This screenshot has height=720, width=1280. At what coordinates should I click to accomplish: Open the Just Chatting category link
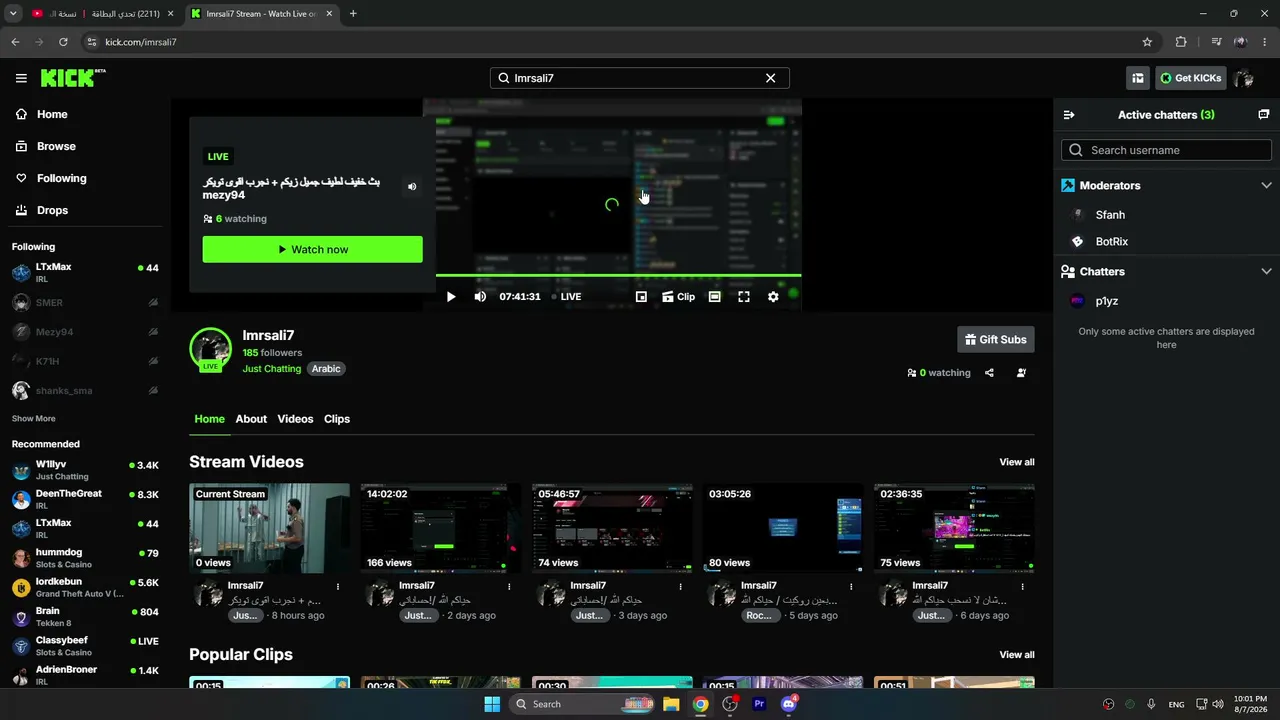[272, 369]
